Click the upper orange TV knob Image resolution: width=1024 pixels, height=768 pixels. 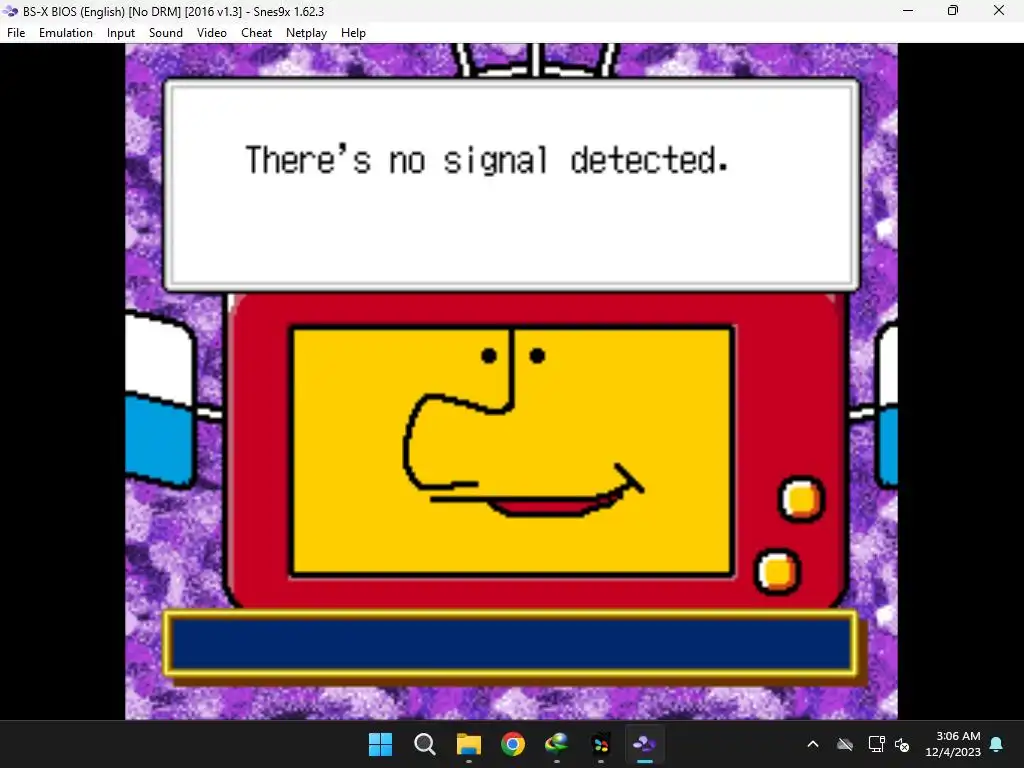pyautogui.click(x=802, y=500)
